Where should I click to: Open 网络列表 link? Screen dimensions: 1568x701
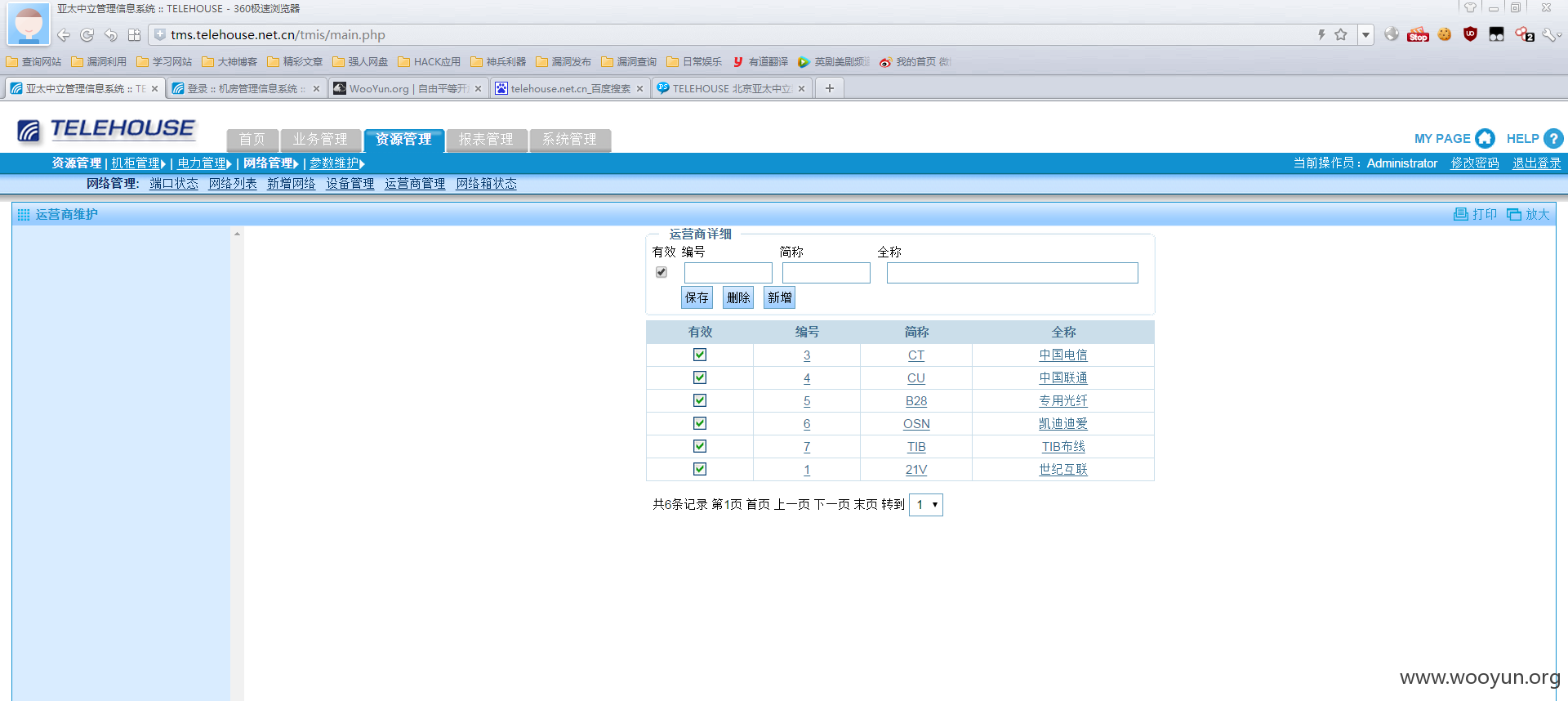pyautogui.click(x=233, y=184)
